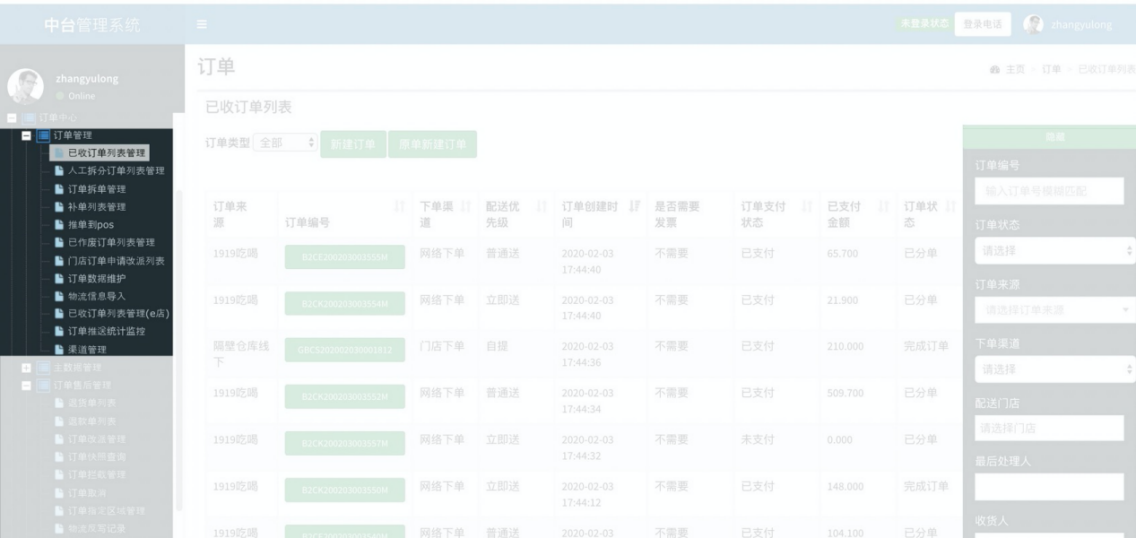Image resolution: width=1136 pixels, height=538 pixels.
Task: Open the 订单状态 请选择 dropdown
Action: (x=1055, y=251)
